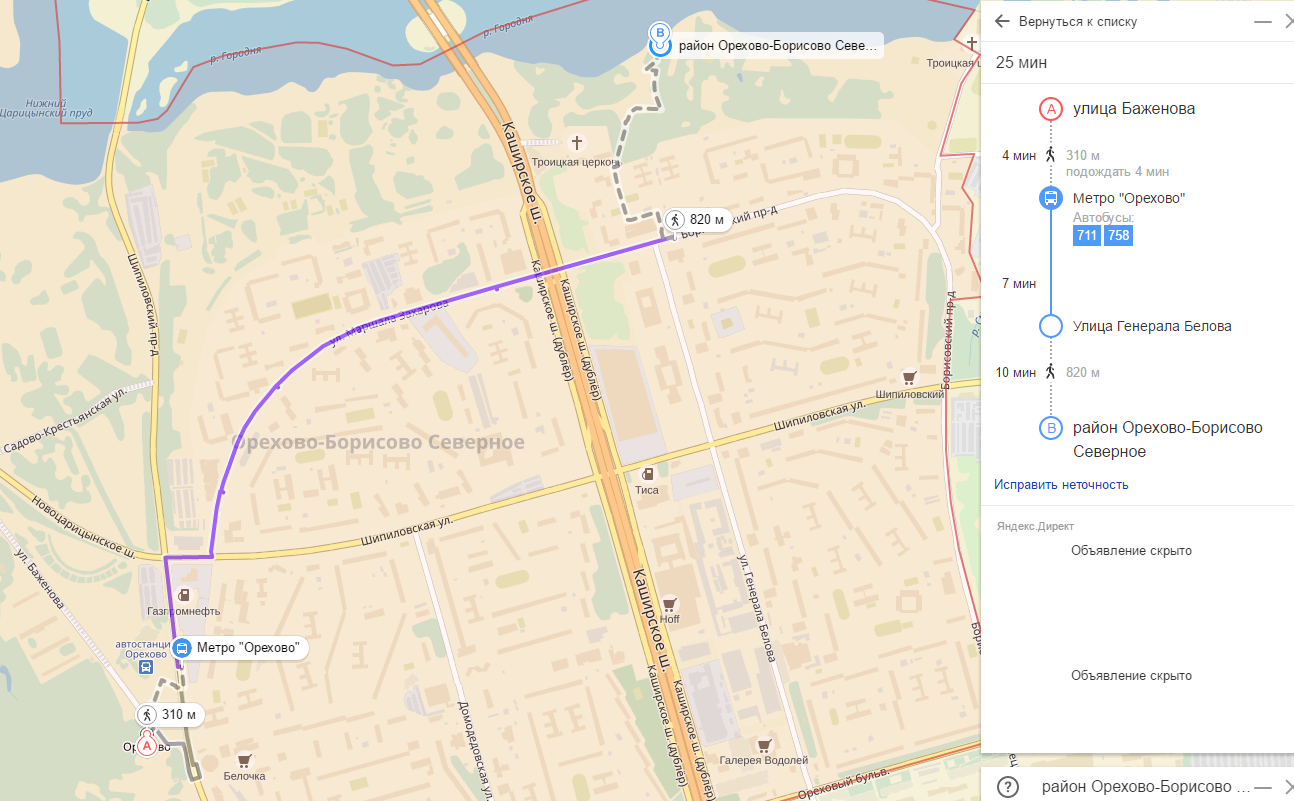Viewport: 1294px width, 801px height.
Task: Click the bus stop icon at Метро "Орехово" on the map
Action: tap(181, 647)
